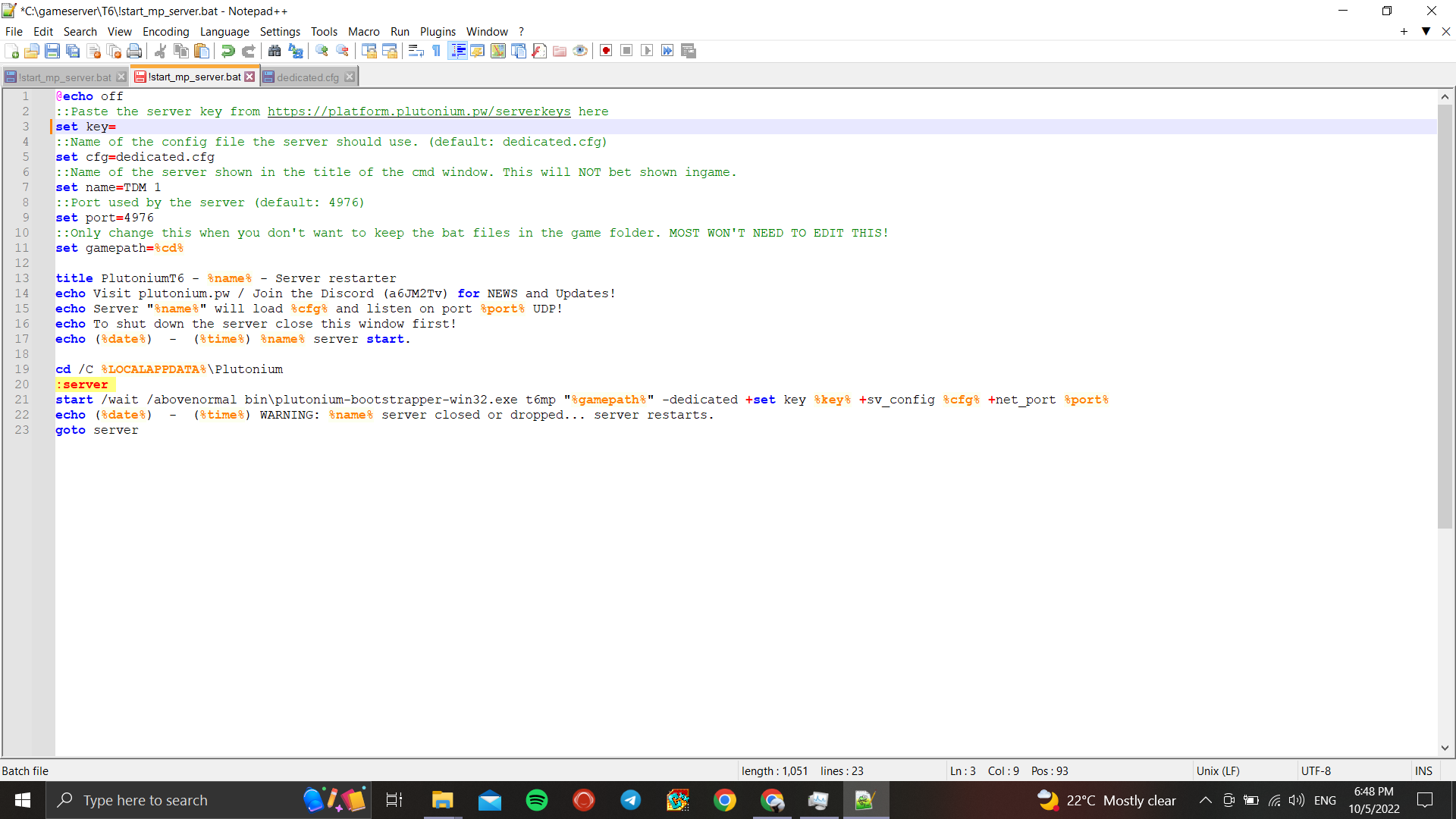Screen dimensions: 1456x819
Task: Show hidden system tray icons chevron
Action: (x=1205, y=800)
